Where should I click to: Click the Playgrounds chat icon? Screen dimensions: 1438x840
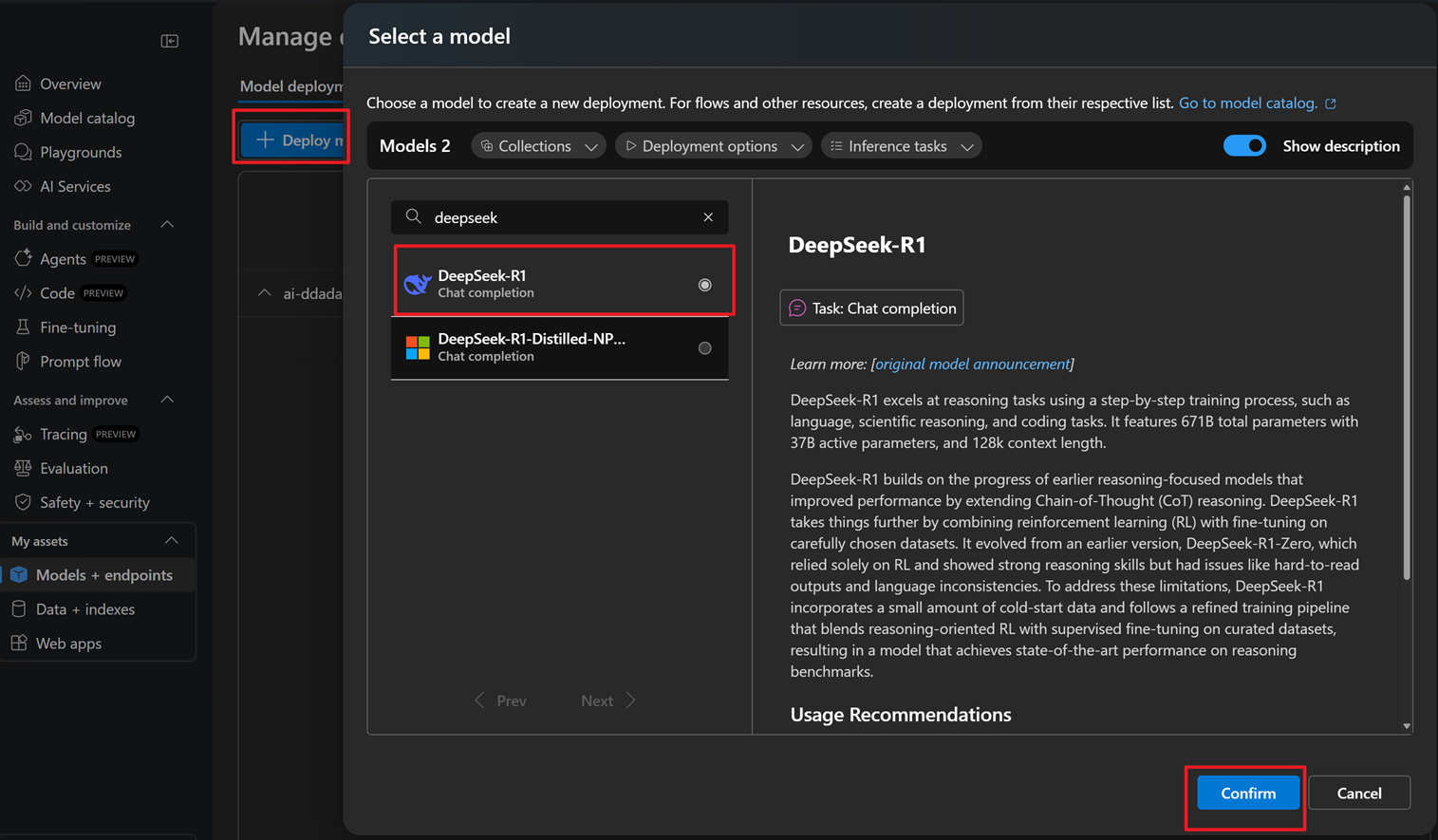pyautogui.click(x=23, y=152)
